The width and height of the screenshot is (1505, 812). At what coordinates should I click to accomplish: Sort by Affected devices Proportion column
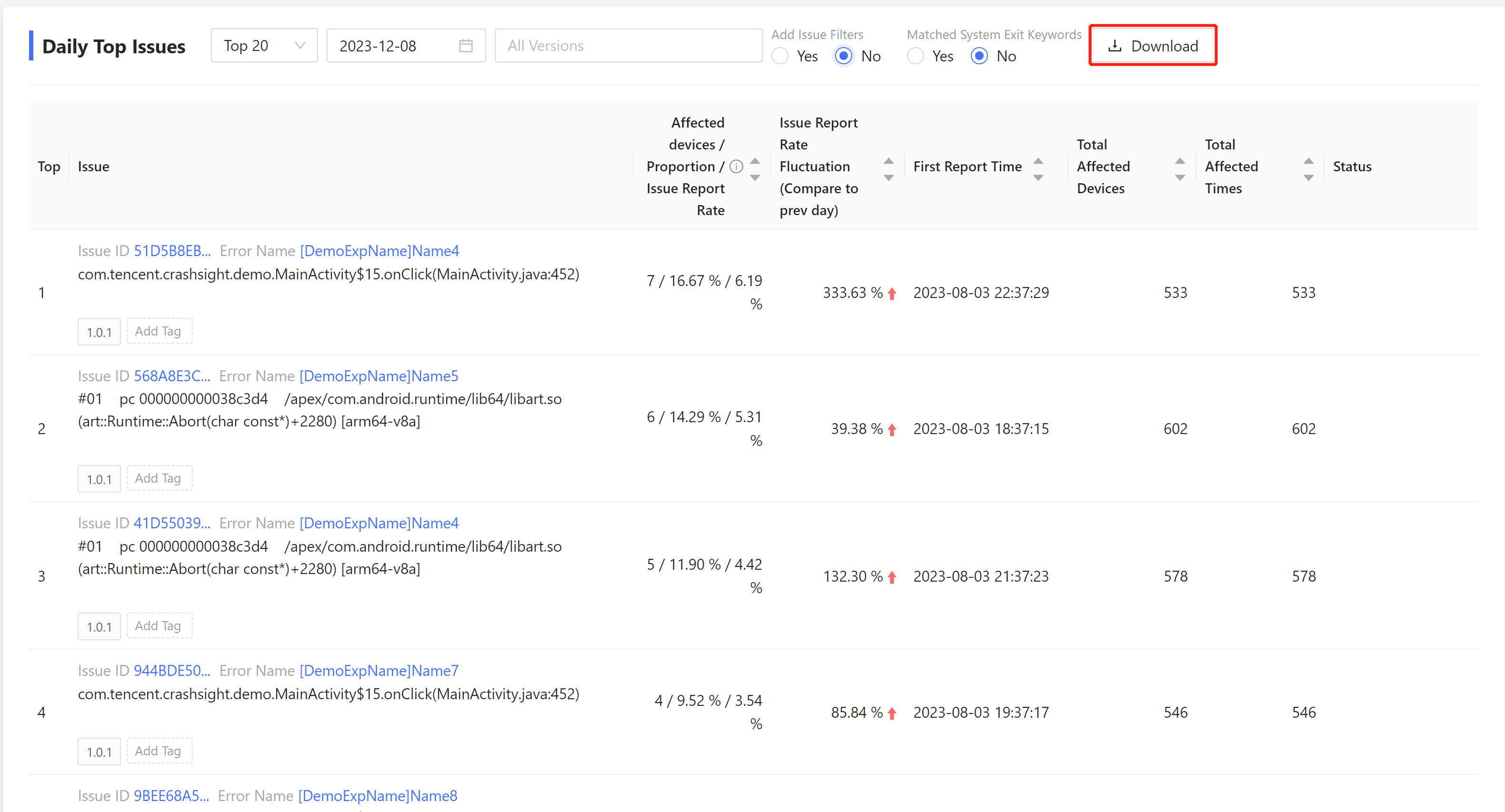(755, 169)
